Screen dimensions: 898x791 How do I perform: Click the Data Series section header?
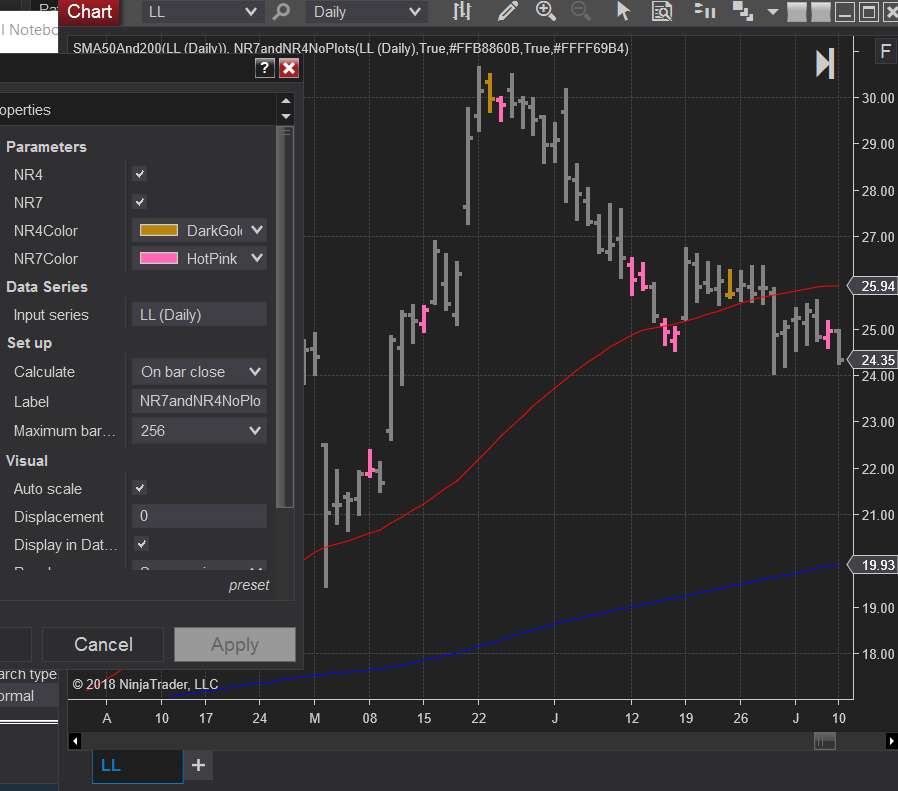47,286
